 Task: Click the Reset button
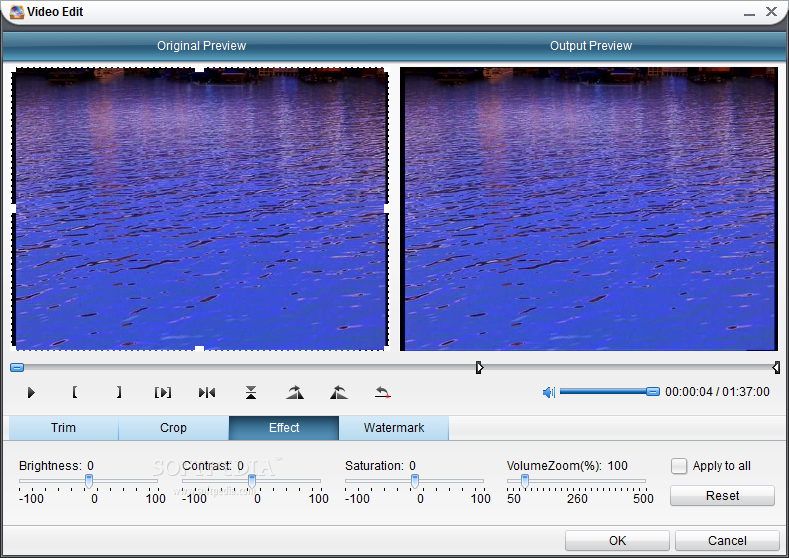click(722, 496)
